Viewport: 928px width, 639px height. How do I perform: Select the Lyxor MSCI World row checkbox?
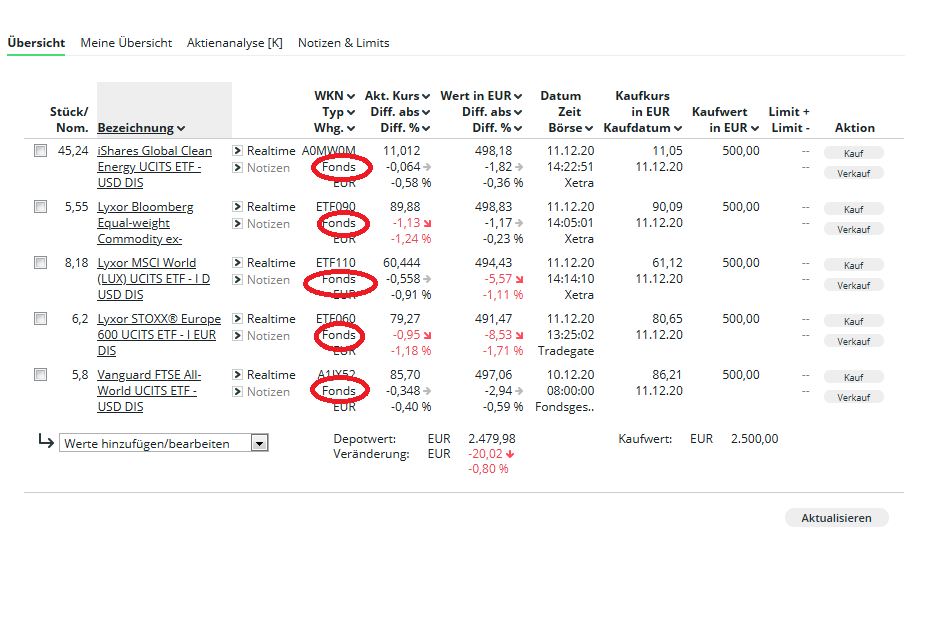tap(40, 263)
